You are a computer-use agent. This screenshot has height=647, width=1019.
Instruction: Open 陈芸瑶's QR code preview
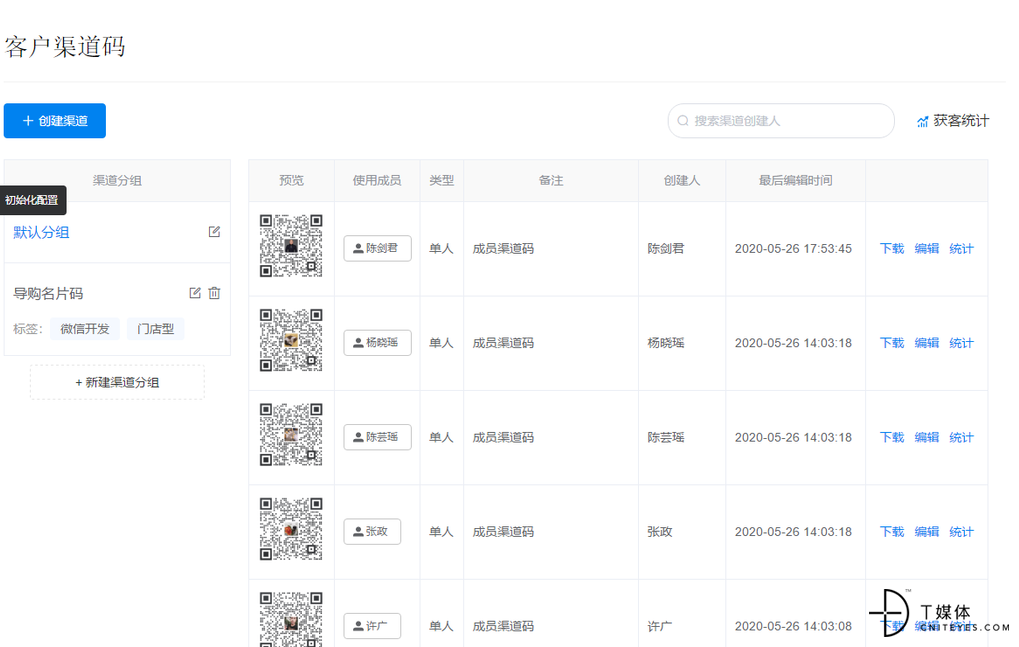pyautogui.click(x=291, y=435)
